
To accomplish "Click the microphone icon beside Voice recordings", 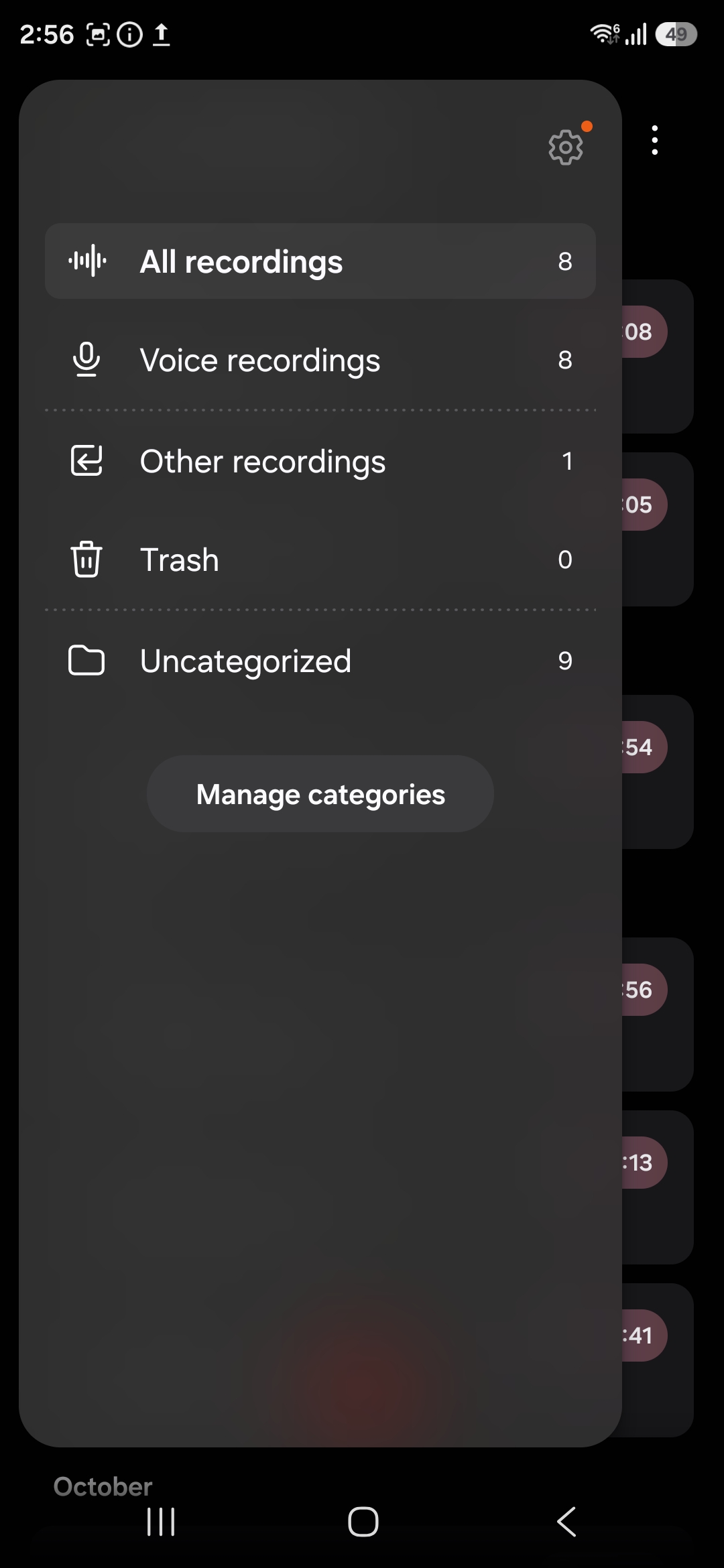I will (x=86, y=360).
